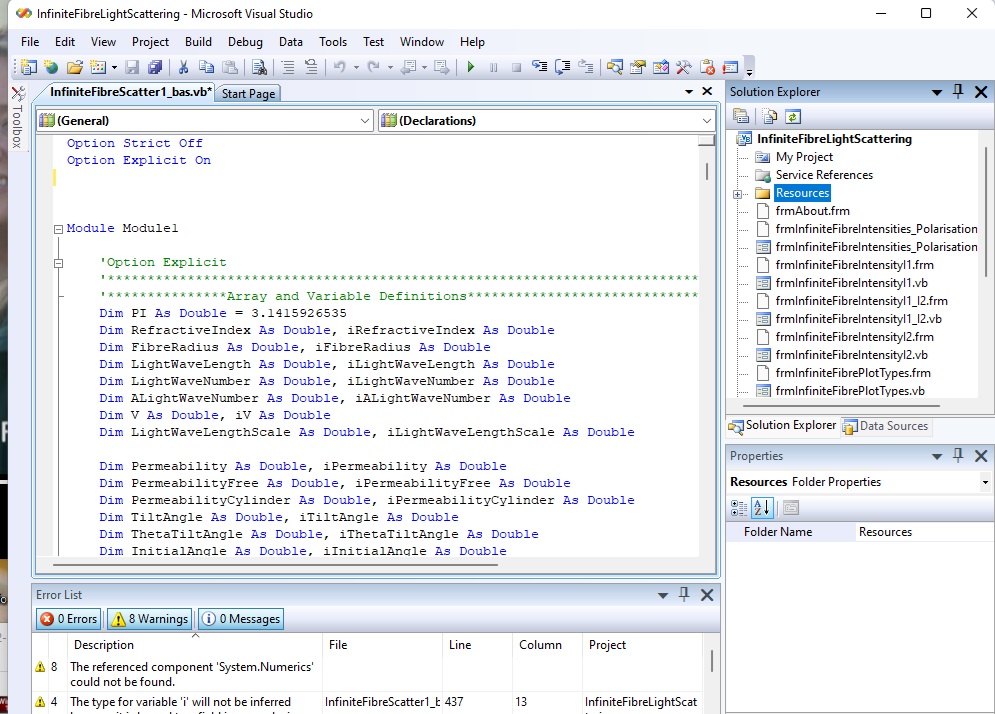
Task: Click the code editor vertical scrollbar thumb
Action: tap(706, 171)
